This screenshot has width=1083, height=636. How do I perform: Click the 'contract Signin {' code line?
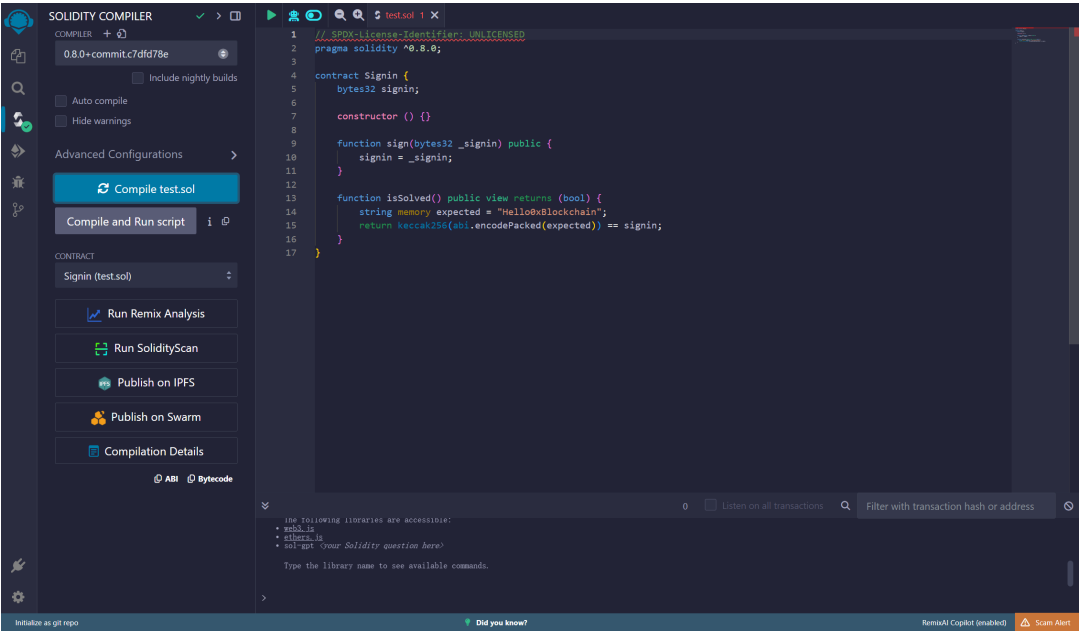[361, 75]
